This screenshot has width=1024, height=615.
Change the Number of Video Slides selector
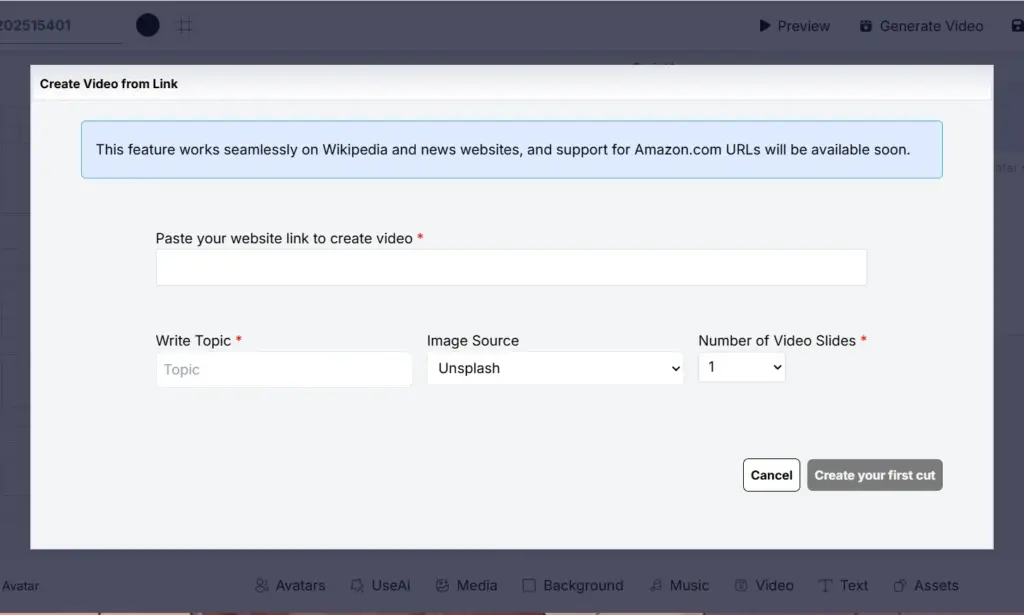[741, 368]
